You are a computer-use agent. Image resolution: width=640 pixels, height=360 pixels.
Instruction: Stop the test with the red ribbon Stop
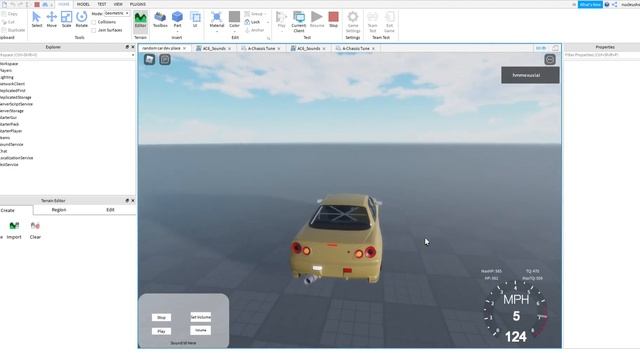click(x=333, y=20)
